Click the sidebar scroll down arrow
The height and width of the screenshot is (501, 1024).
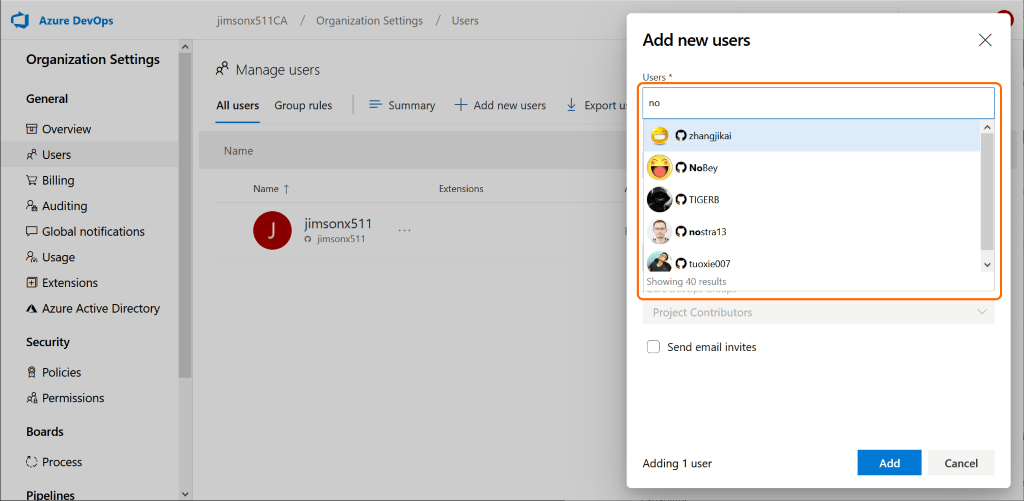point(185,494)
